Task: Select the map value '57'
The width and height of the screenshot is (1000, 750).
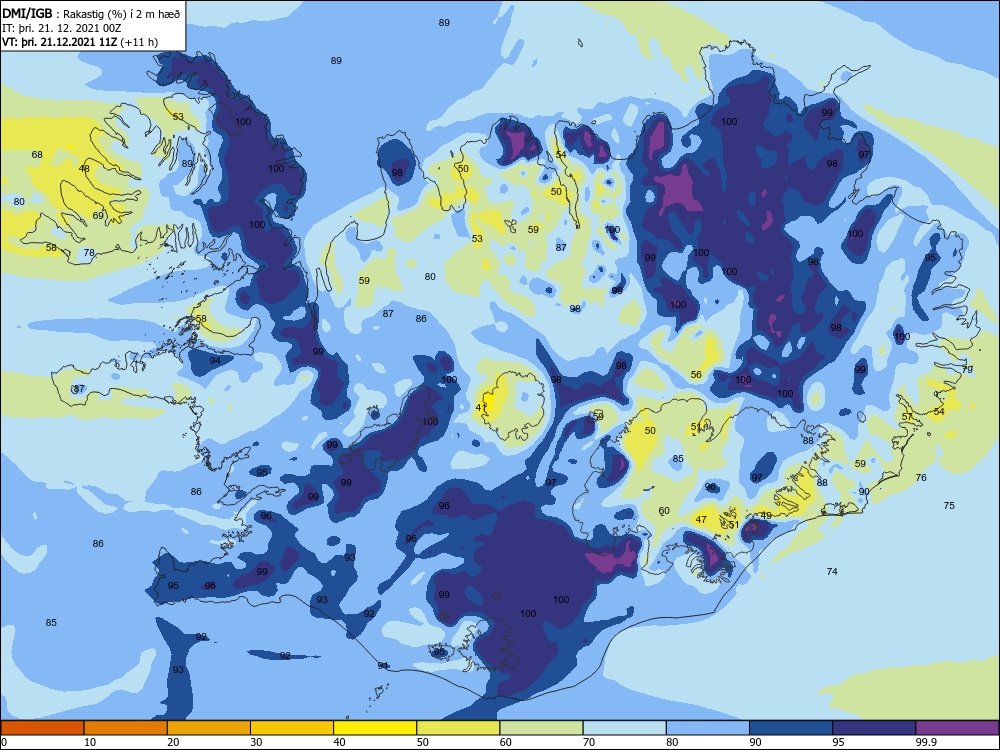Action: tap(907, 417)
